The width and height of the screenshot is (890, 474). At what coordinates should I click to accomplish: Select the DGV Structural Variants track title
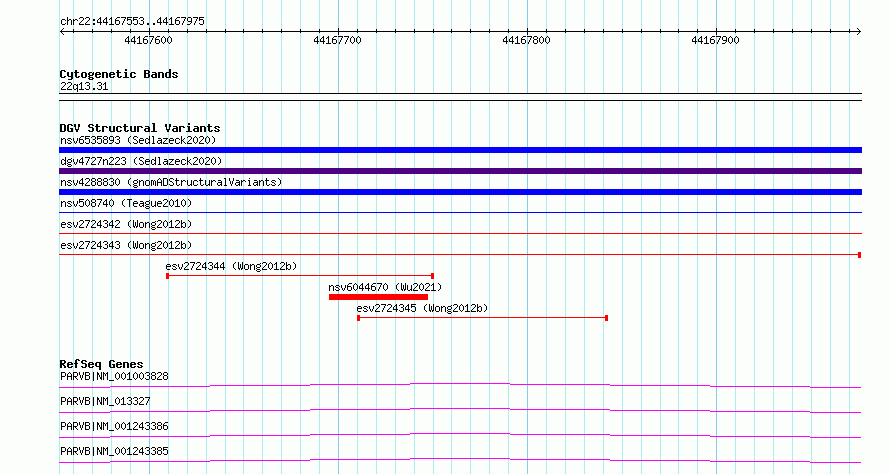[140, 128]
